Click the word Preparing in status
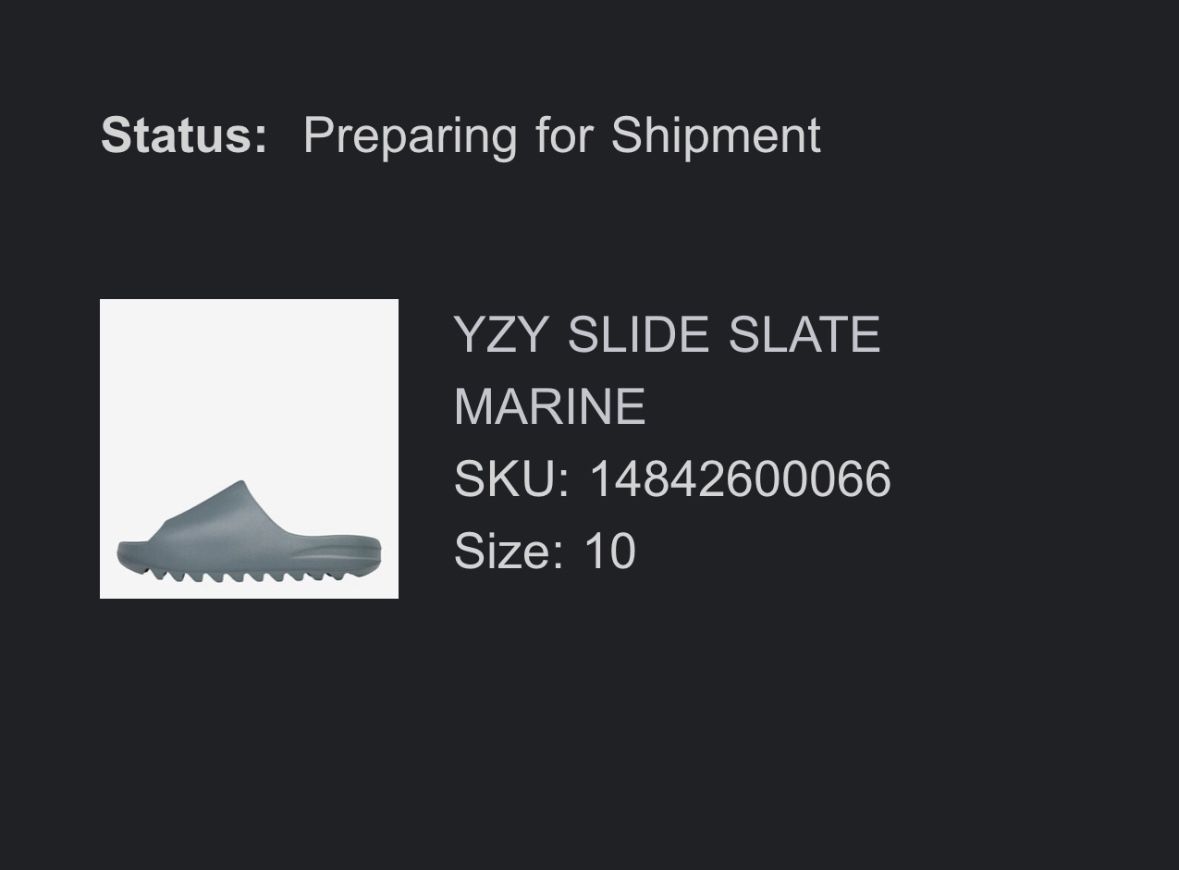The width and height of the screenshot is (1179, 870). 410,137
